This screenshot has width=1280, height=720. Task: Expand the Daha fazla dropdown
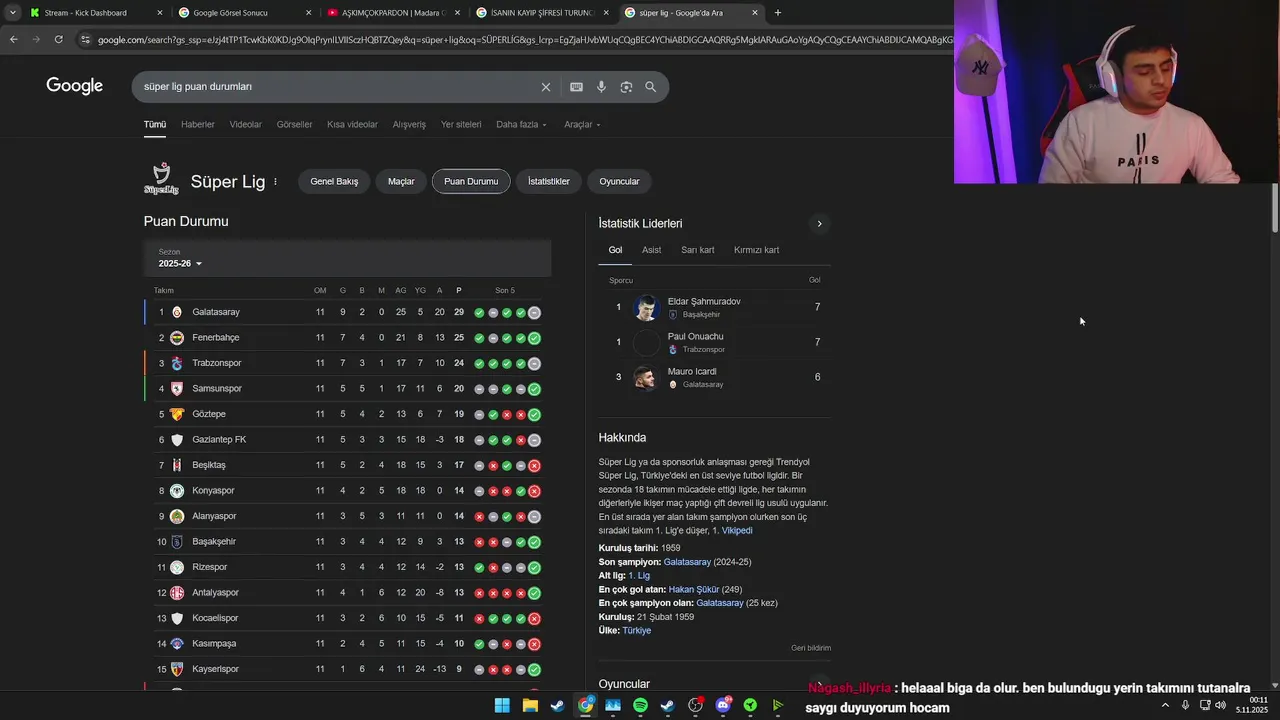pyautogui.click(x=521, y=125)
